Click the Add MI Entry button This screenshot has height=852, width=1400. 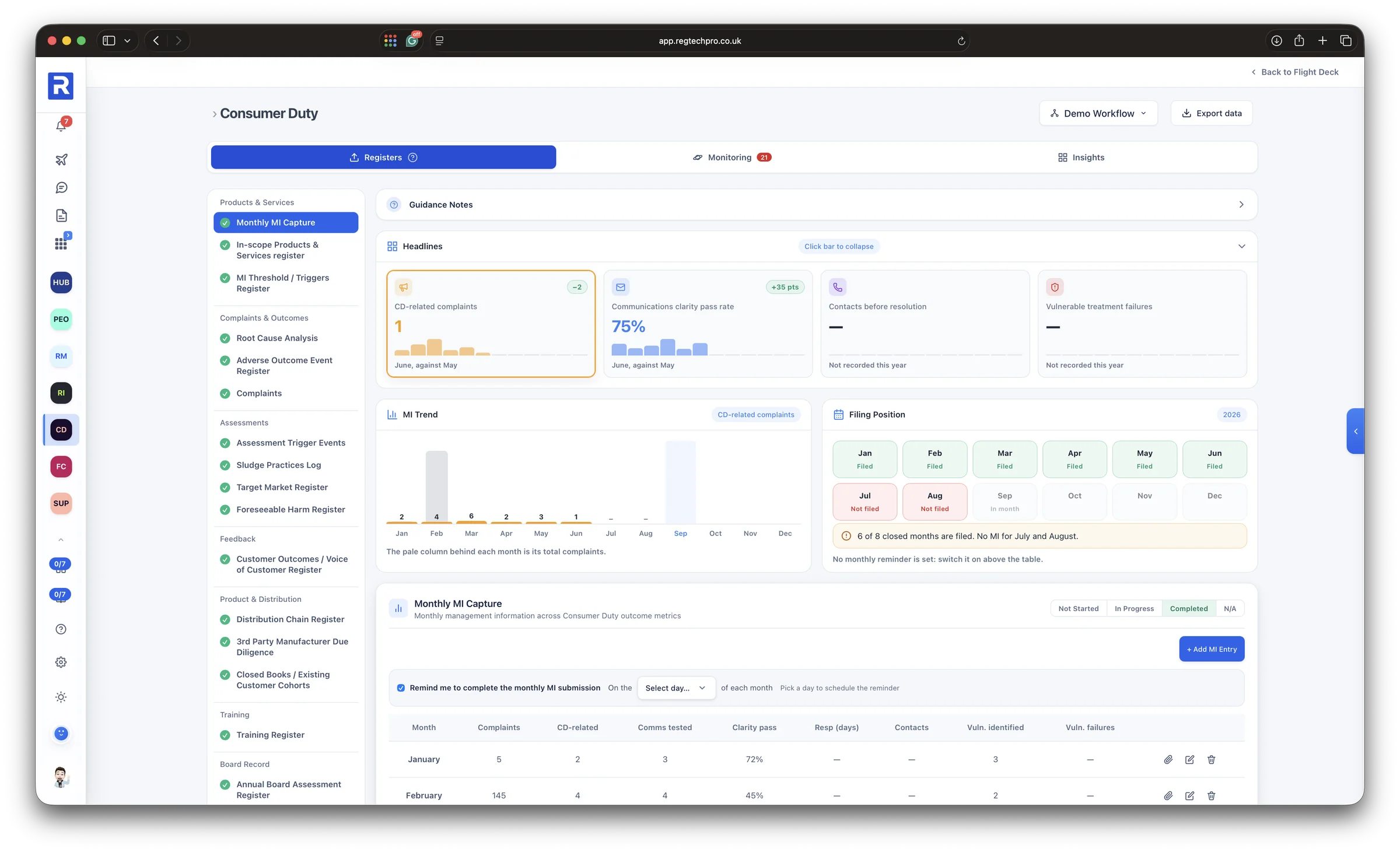[x=1212, y=649]
